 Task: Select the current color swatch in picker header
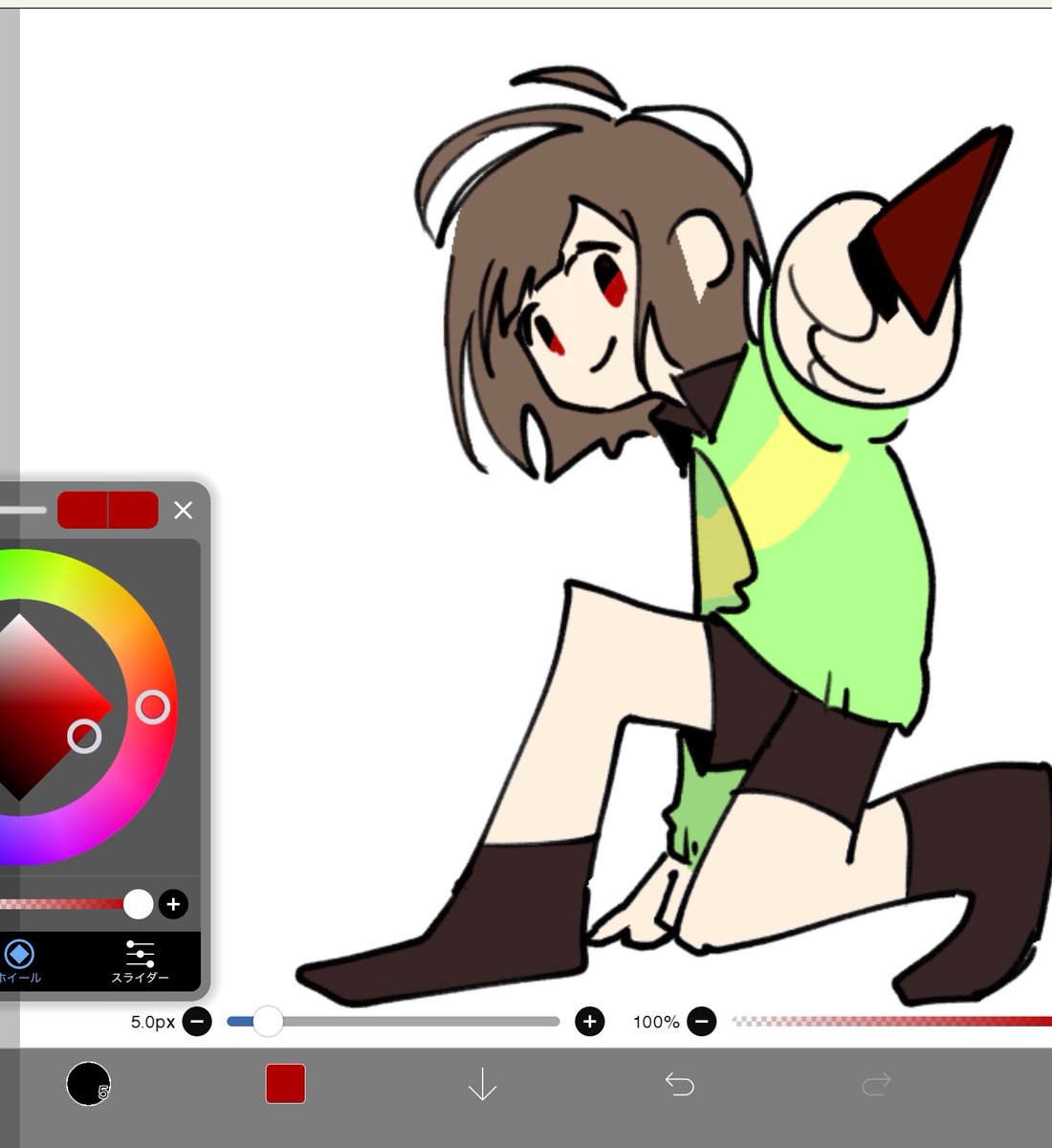tap(134, 510)
